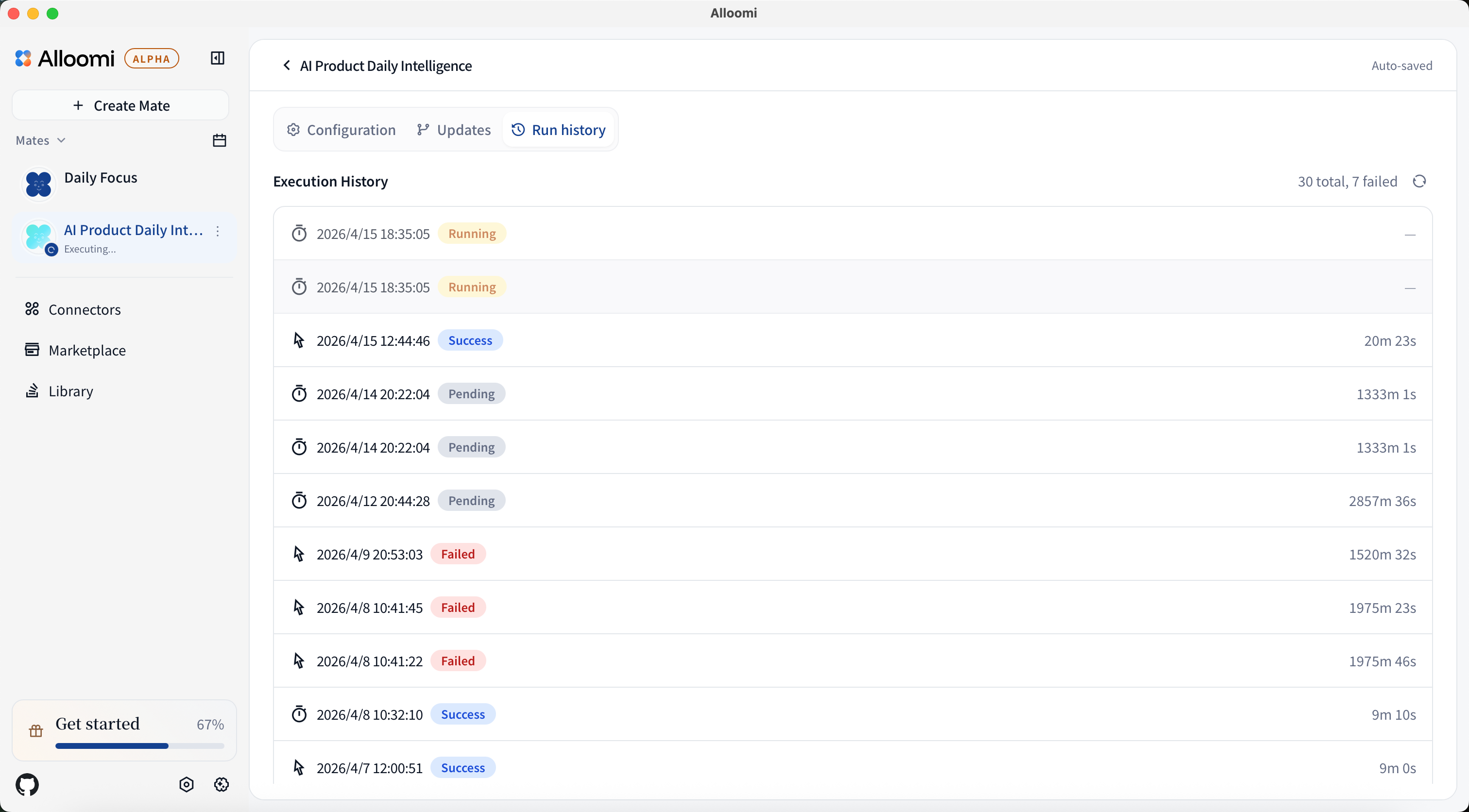Image resolution: width=1469 pixels, height=812 pixels.
Task: Open the 2026/4/15 12:44:46 Success run
Action: 852,340
